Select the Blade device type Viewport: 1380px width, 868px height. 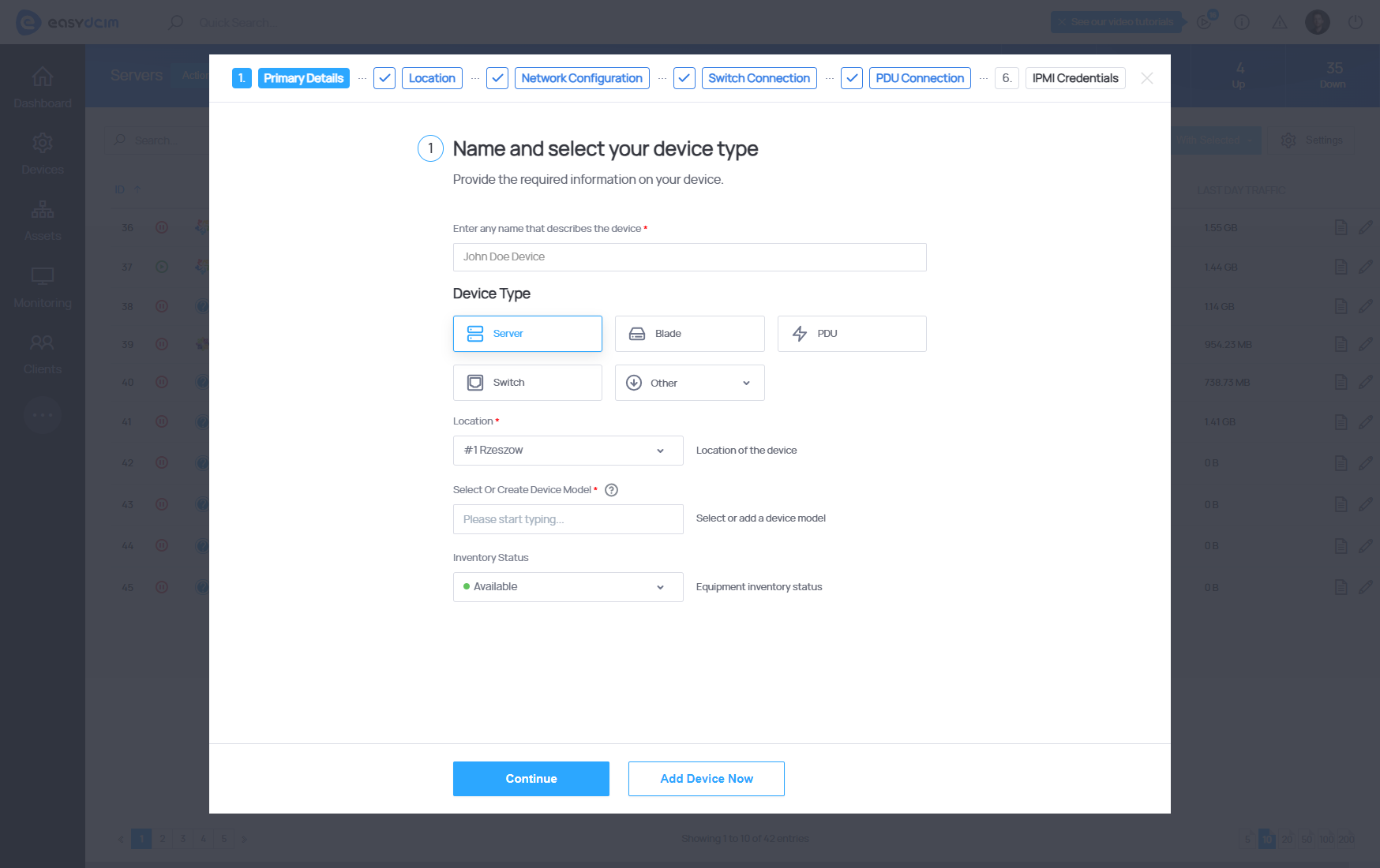click(x=689, y=333)
